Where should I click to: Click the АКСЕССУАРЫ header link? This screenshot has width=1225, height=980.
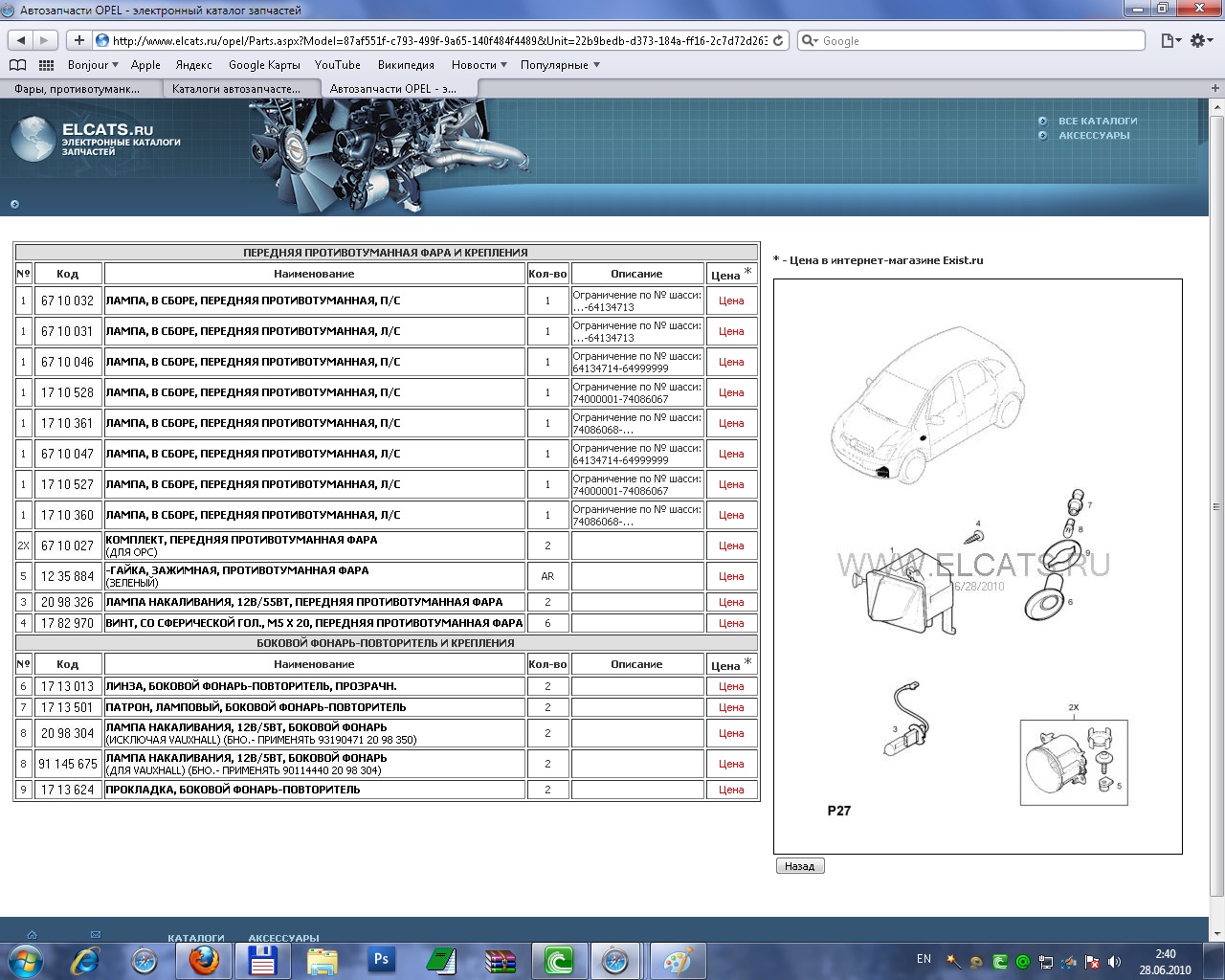pyautogui.click(x=1094, y=135)
